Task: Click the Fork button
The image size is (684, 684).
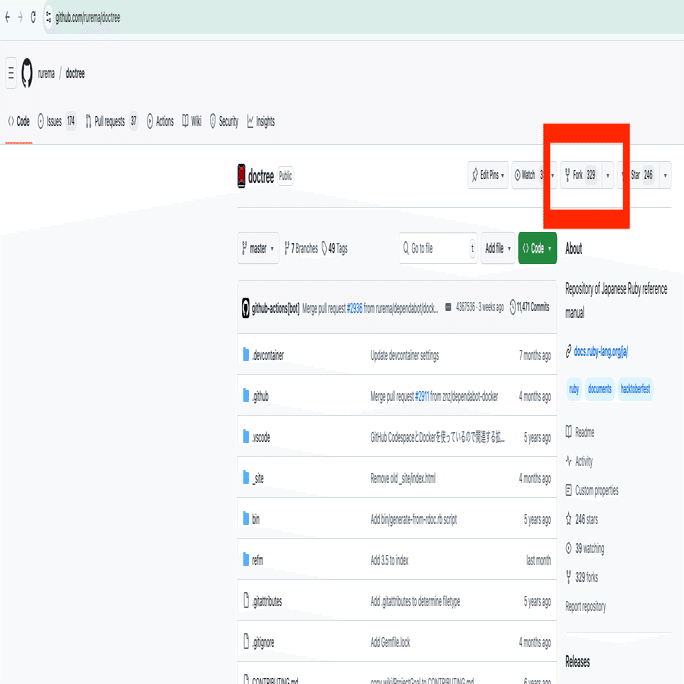Action: [581, 175]
